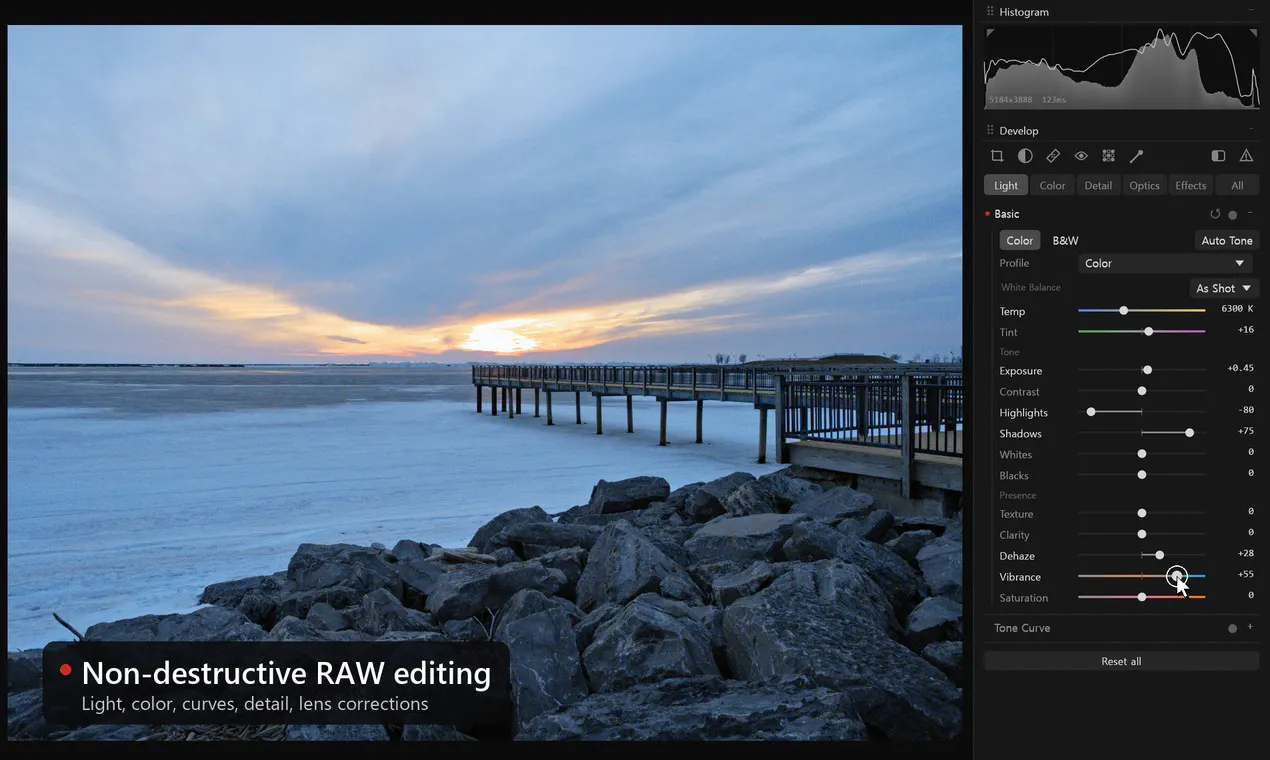Image resolution: width=1270 pixels, height=760 pixels.
Task: Toggle the before/after split view icon
Action: coord(1218,156)
